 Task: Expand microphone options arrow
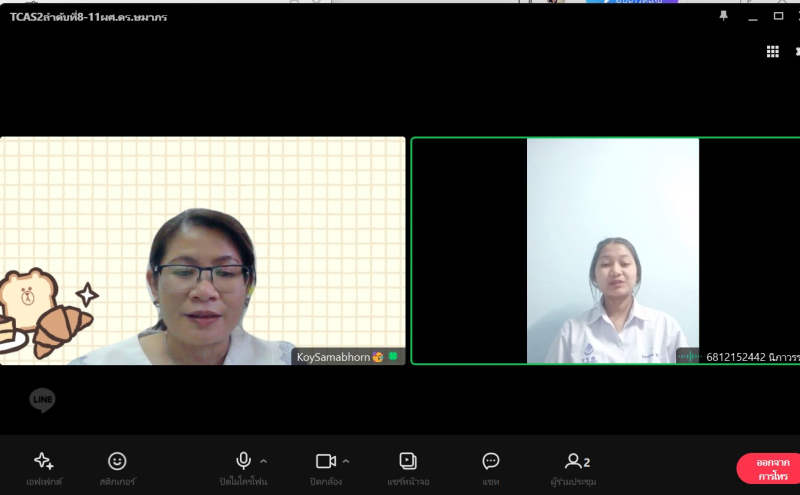click(264, 461)
